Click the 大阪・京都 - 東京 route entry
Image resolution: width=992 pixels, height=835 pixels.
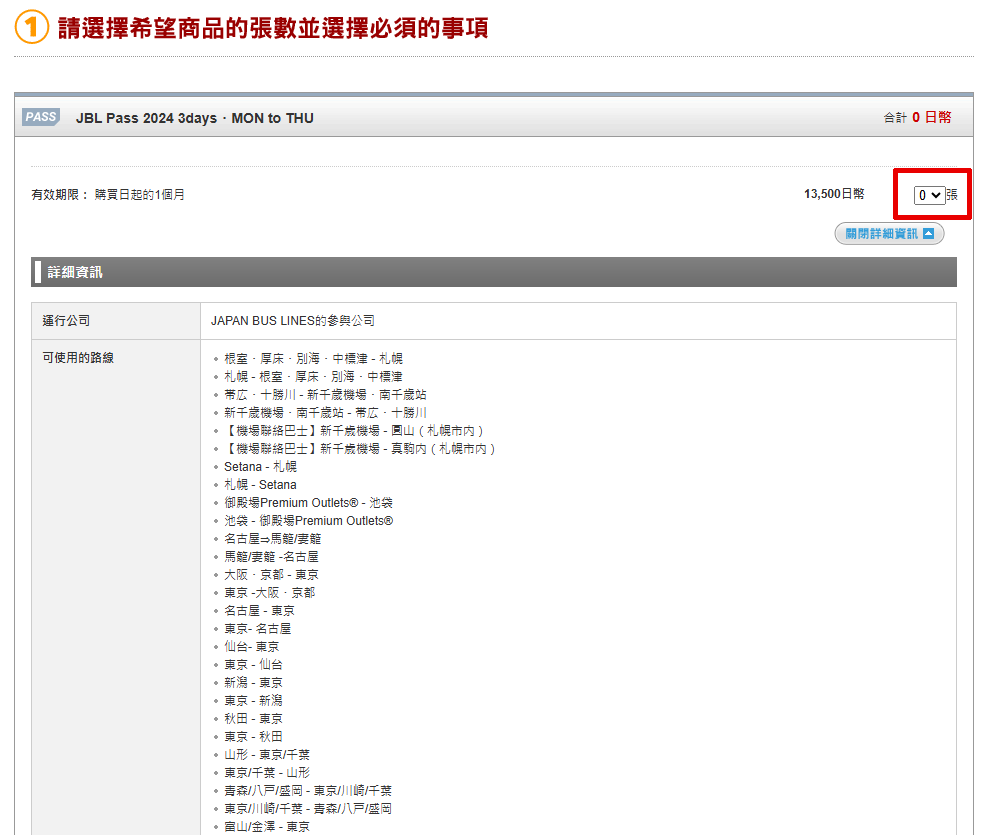pyautogui.click(x=271, y=574)
